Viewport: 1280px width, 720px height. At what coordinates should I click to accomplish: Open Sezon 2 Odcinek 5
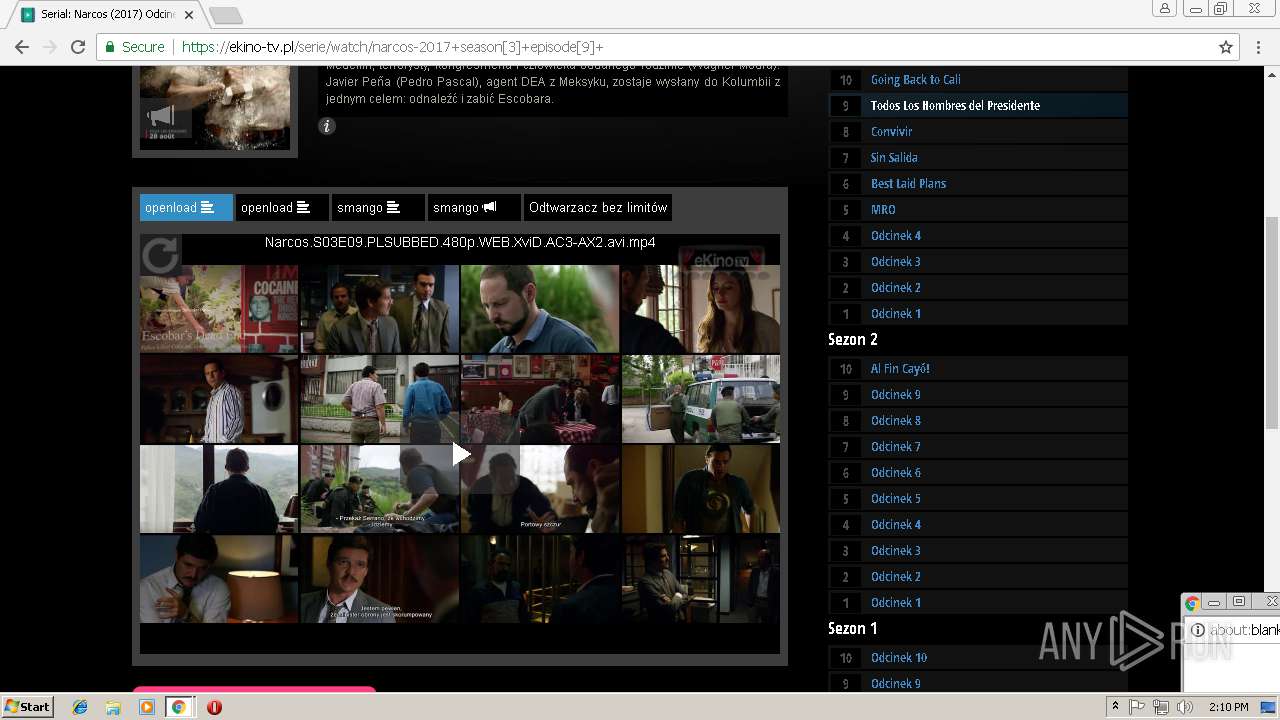click(896, 498)
